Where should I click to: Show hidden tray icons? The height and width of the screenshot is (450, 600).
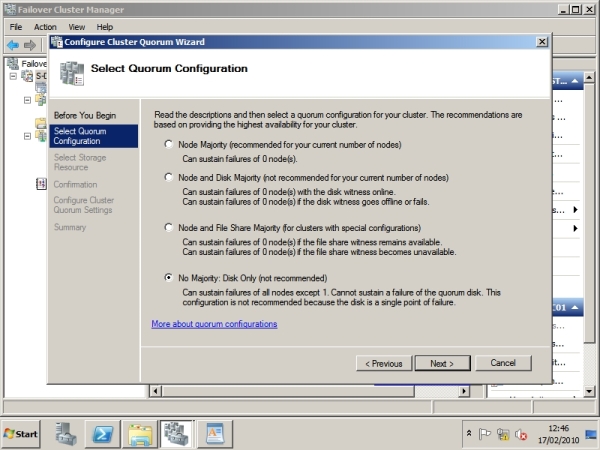pyautogui.click(x=469, y=434)
